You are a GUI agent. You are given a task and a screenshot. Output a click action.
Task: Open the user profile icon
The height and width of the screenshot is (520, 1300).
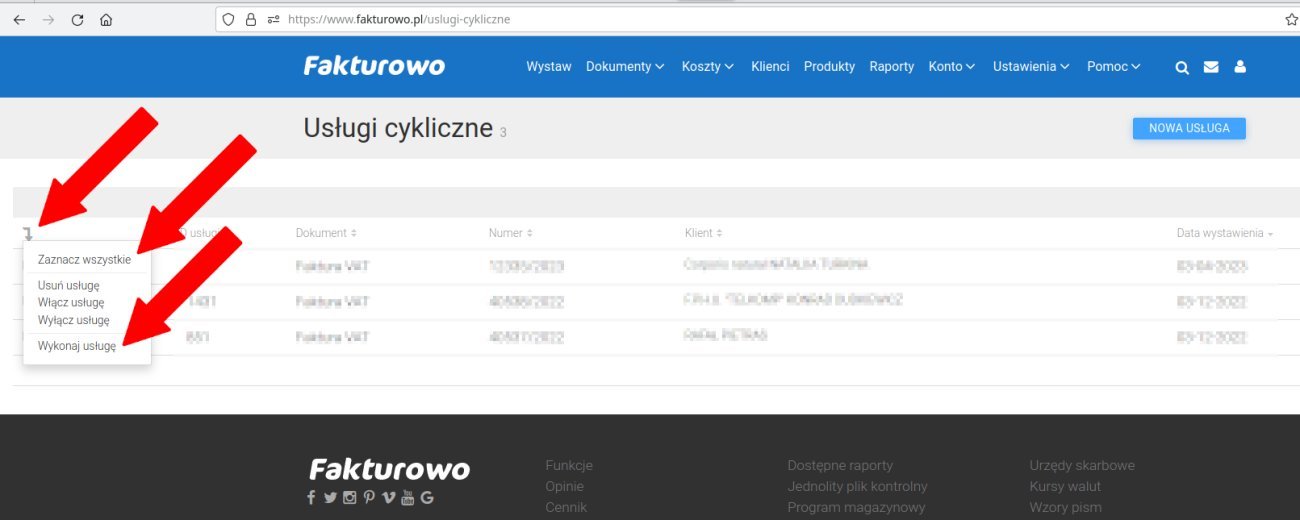pos(1240,67)
